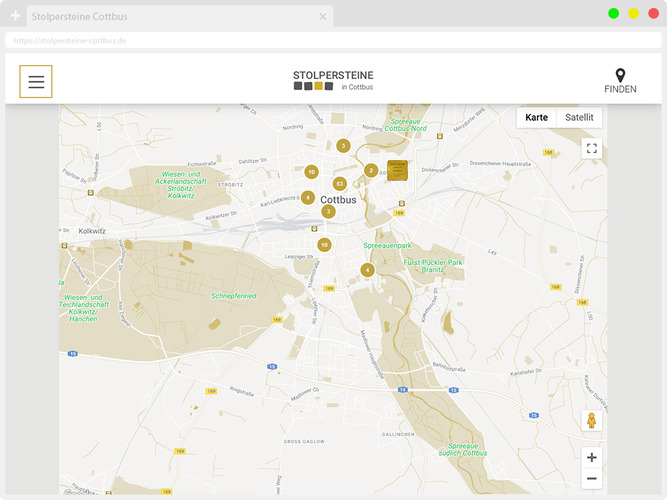The image size is (667, 500).
Task: Open a new browser tab with plus icon
Action: pyautogui.click(x=15, y=16)
